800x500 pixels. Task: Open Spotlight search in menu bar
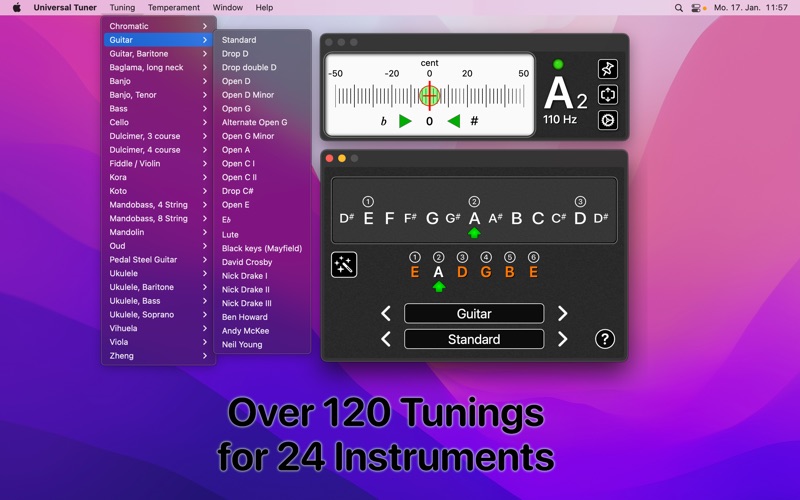coord(679,8)
